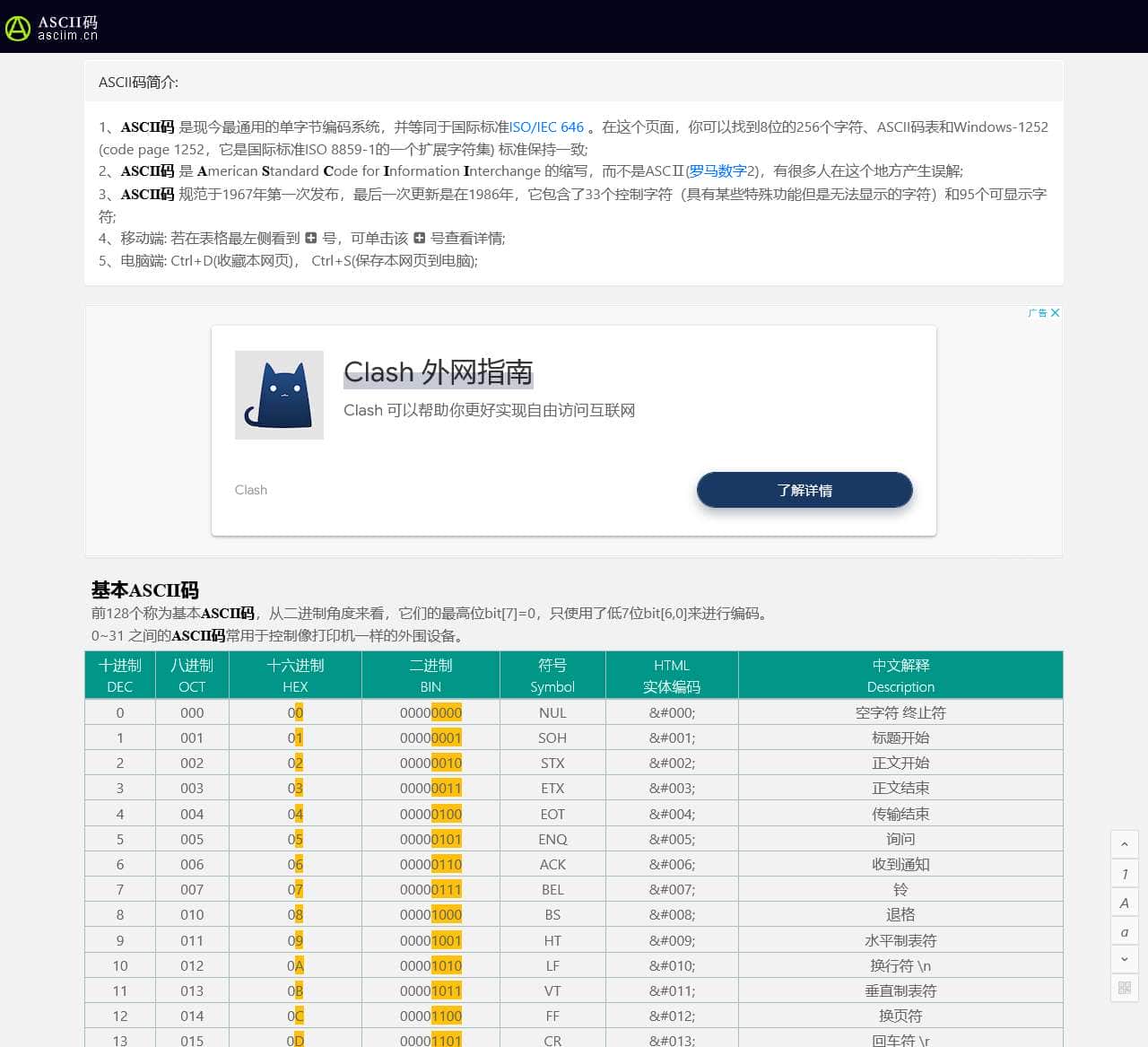Click the Clash cat logo image
Screen dimensions: 1148x1047
(279, 395)
